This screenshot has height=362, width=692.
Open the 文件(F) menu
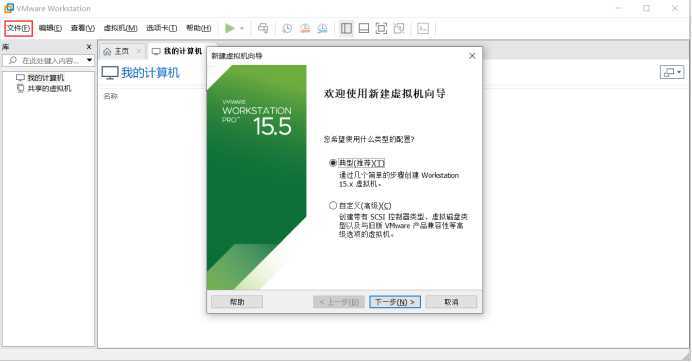pyautogui.click(x=19, y=28)
